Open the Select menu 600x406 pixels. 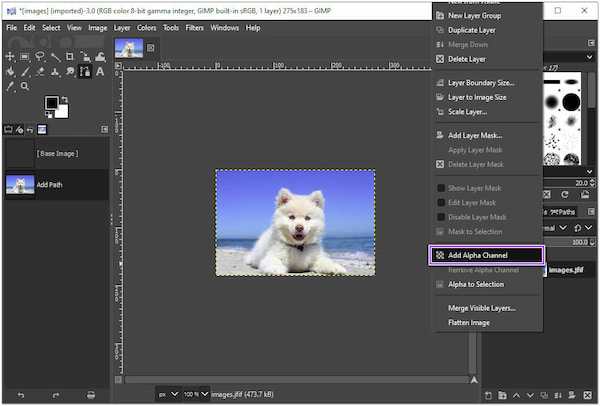point(51,28)
